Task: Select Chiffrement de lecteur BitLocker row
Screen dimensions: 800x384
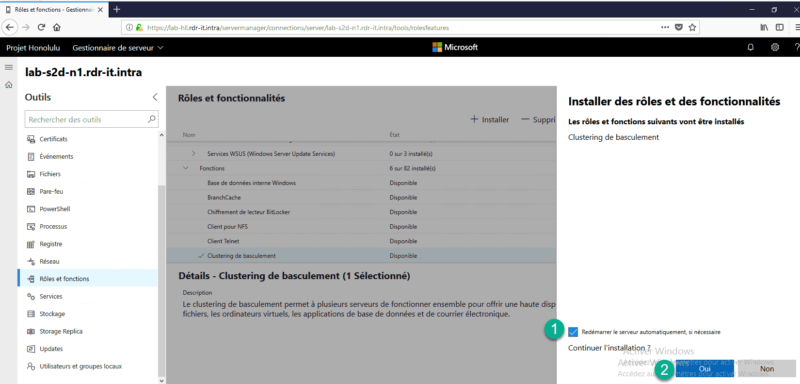Action: (x=361, y=212)
